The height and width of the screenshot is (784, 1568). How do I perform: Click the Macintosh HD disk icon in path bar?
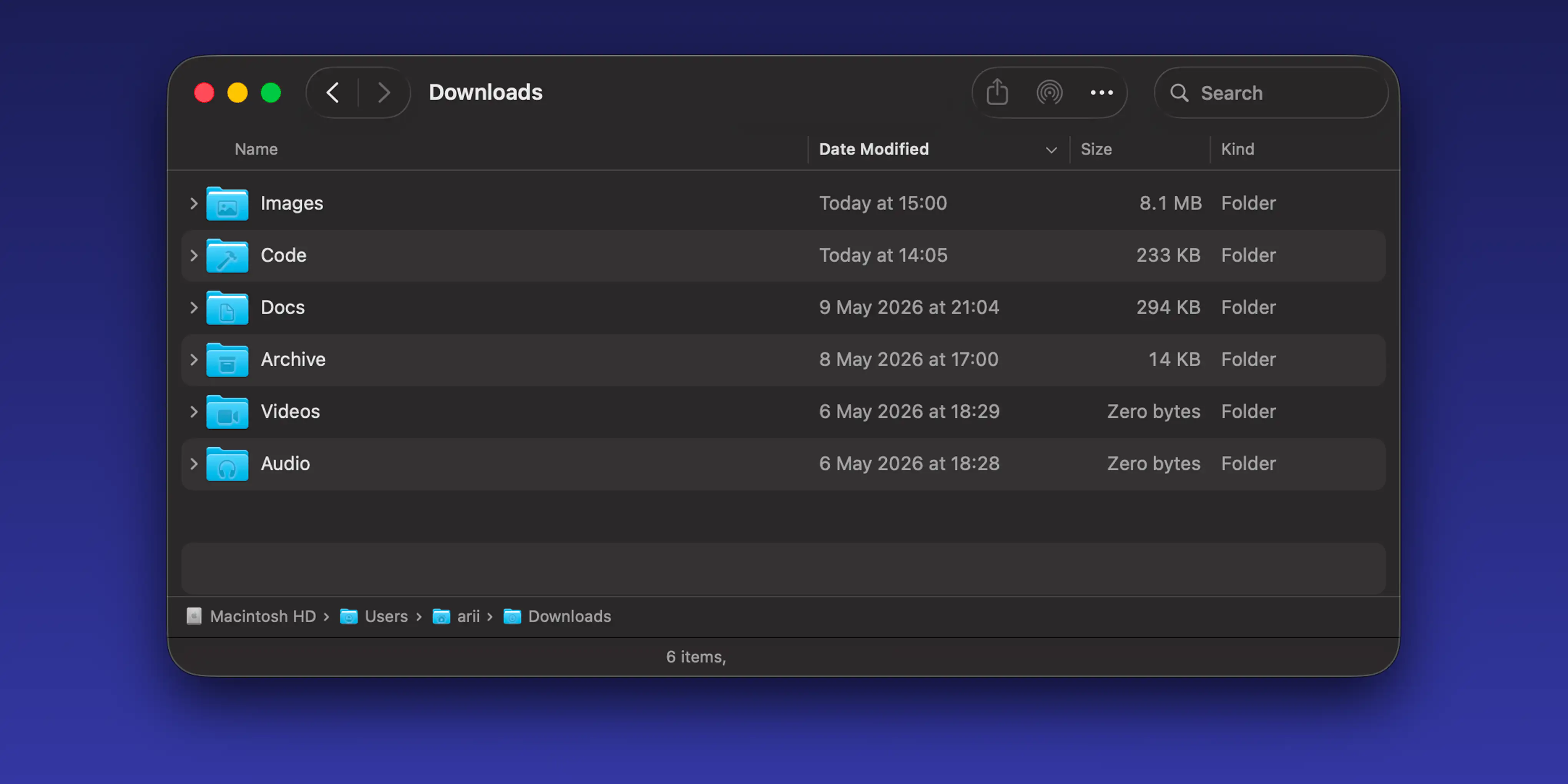(194, 616)
